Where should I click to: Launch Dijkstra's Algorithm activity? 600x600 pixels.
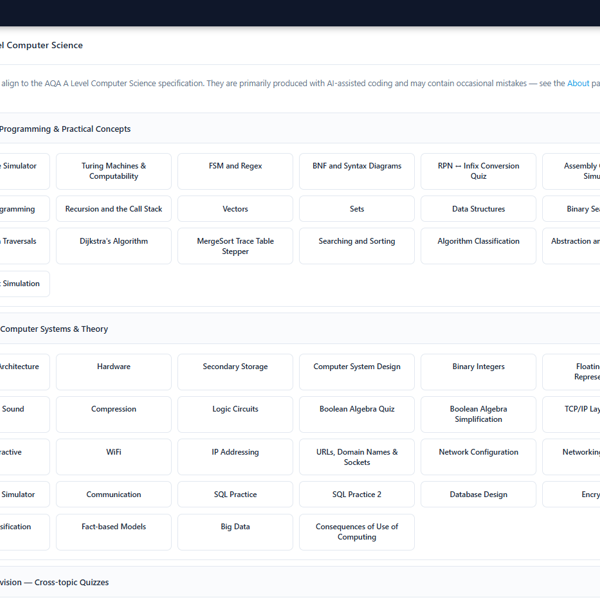pyautogui.click(x=114, y=246)
